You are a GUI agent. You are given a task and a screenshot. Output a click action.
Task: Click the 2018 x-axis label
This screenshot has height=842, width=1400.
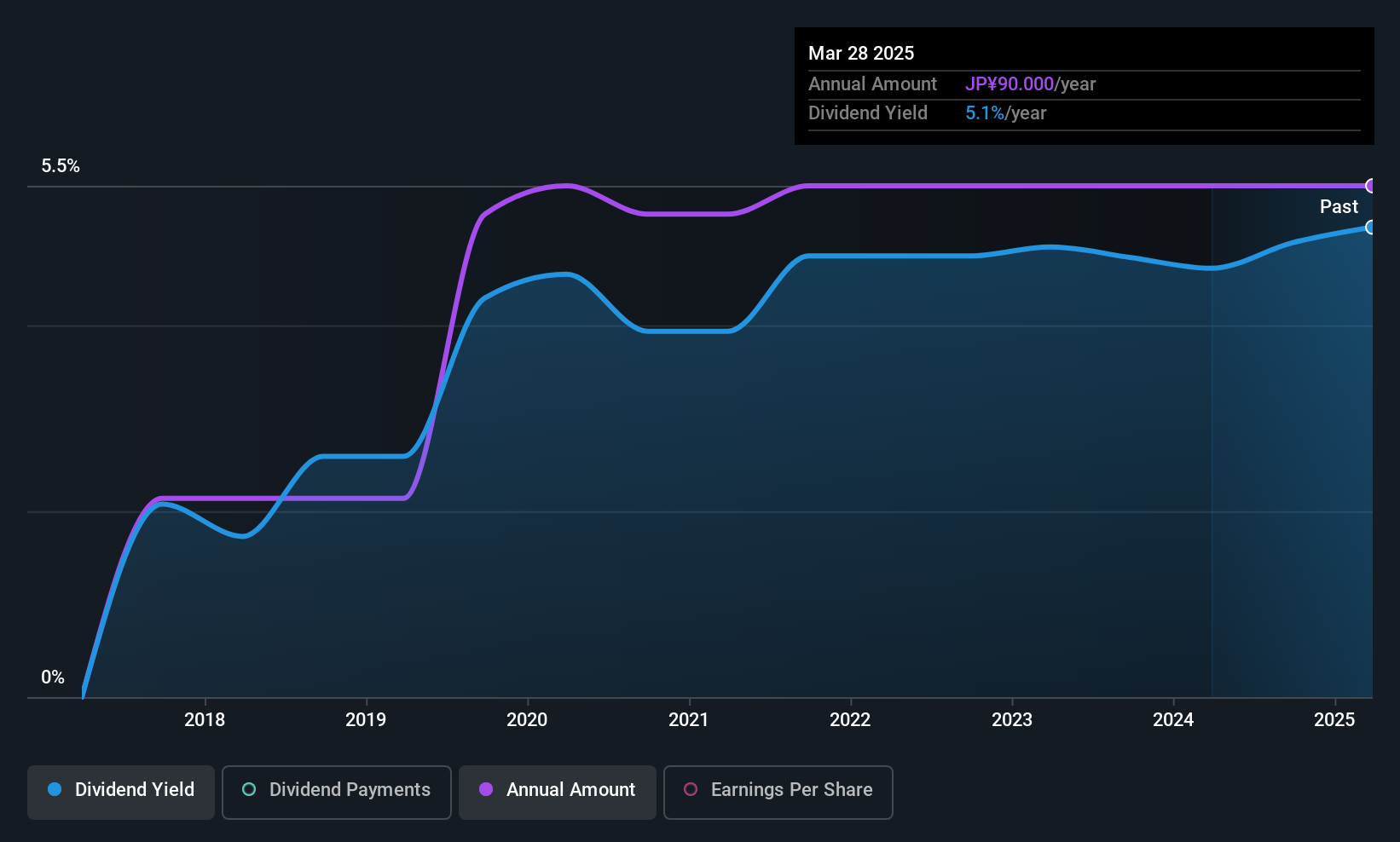[x=205, y=720]
